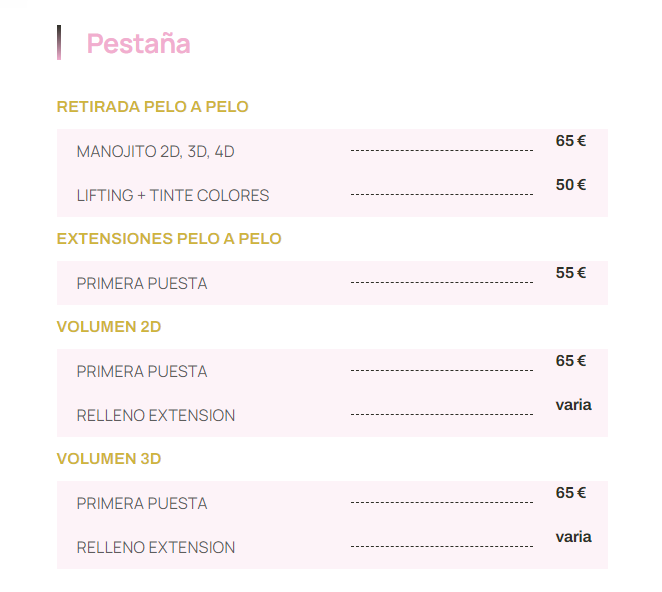Select RELLENO EXTENSION under VOLUMEN 3D
The width and height of the screenshot is (662, 592).
click(156, 548)
